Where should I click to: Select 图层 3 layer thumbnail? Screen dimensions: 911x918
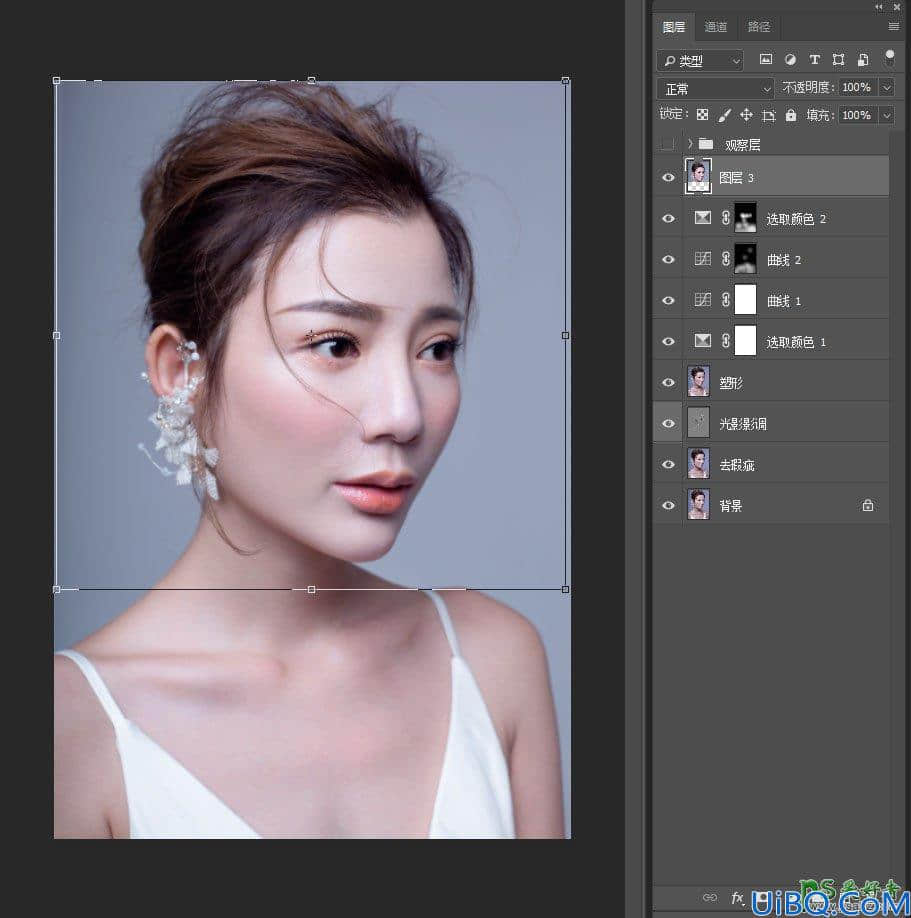(698, 176)
